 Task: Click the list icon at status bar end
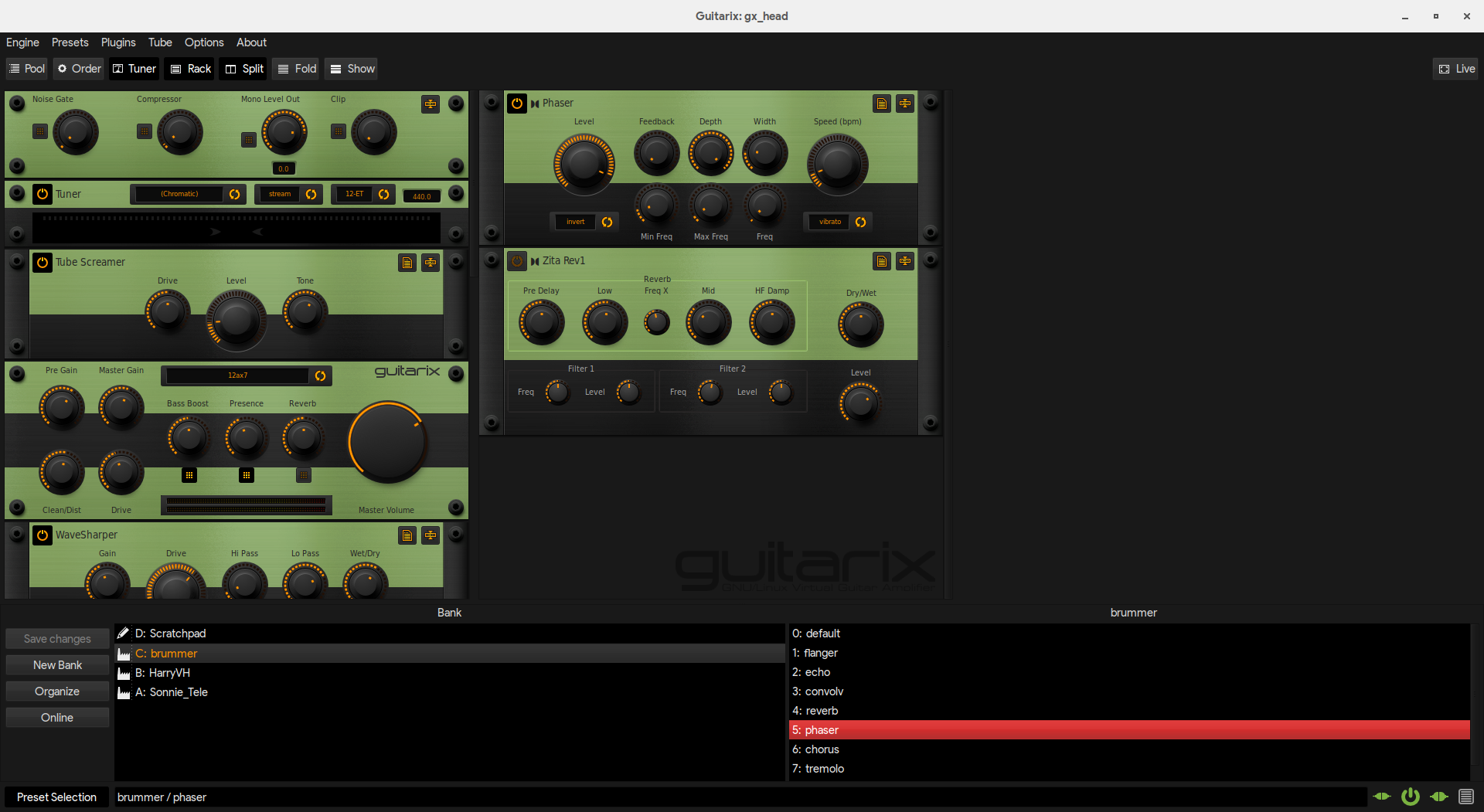click(x=1465, y=797)
